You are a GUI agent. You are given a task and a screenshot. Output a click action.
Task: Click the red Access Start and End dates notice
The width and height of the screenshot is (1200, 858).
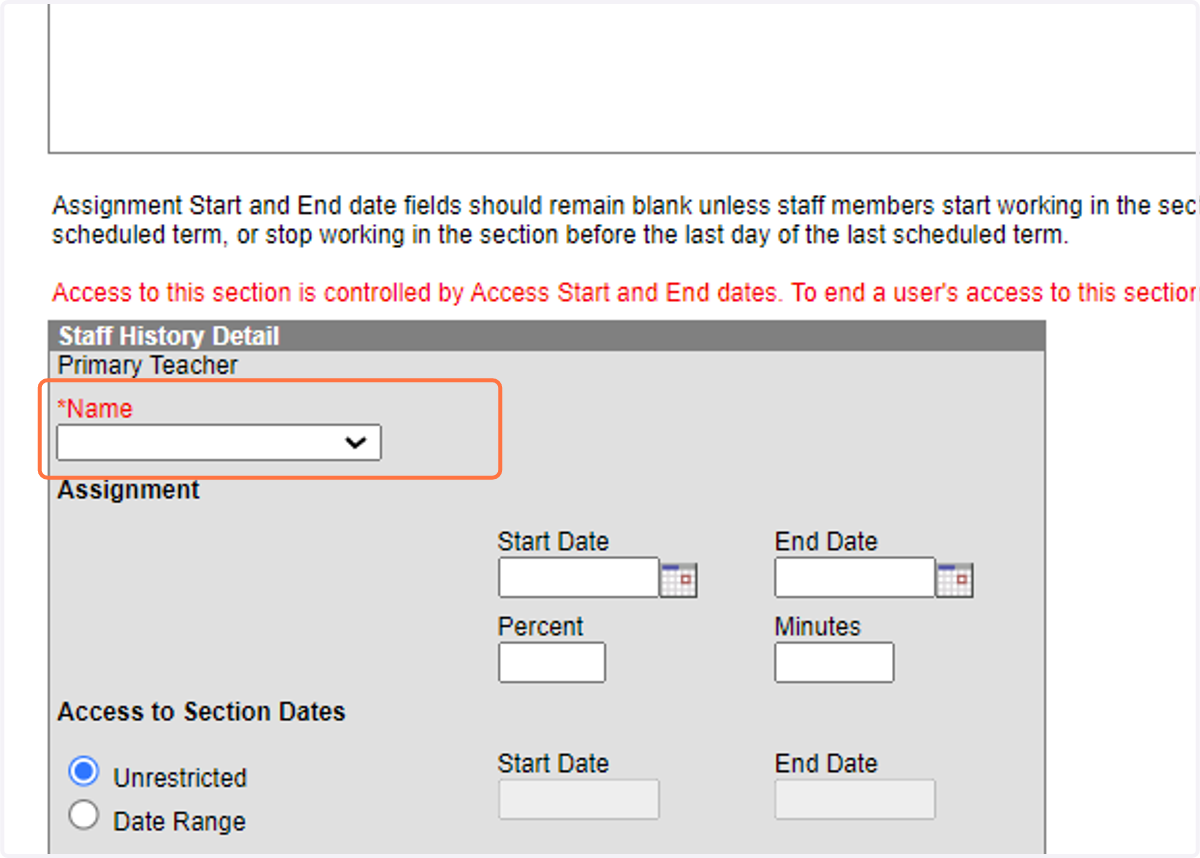pos(625,293)
